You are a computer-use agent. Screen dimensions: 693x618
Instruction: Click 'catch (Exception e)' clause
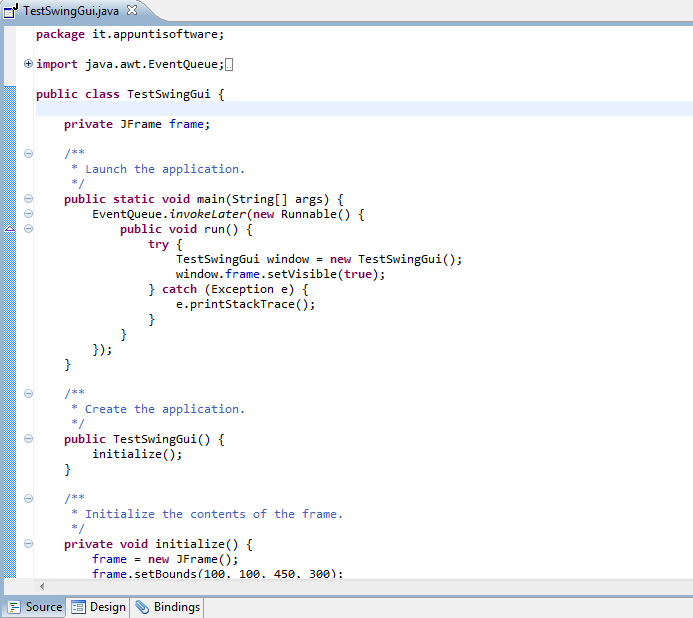[228, 290]
